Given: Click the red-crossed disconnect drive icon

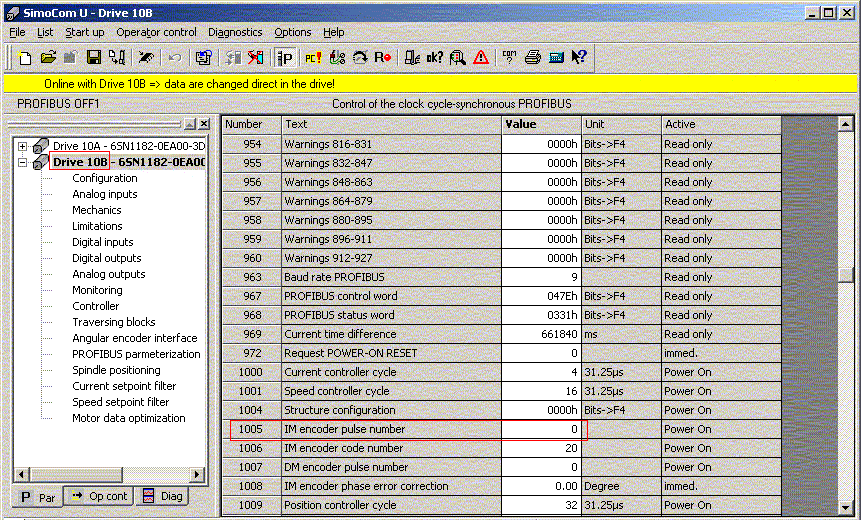Looking at the screenshot, I should coord(255,57).
